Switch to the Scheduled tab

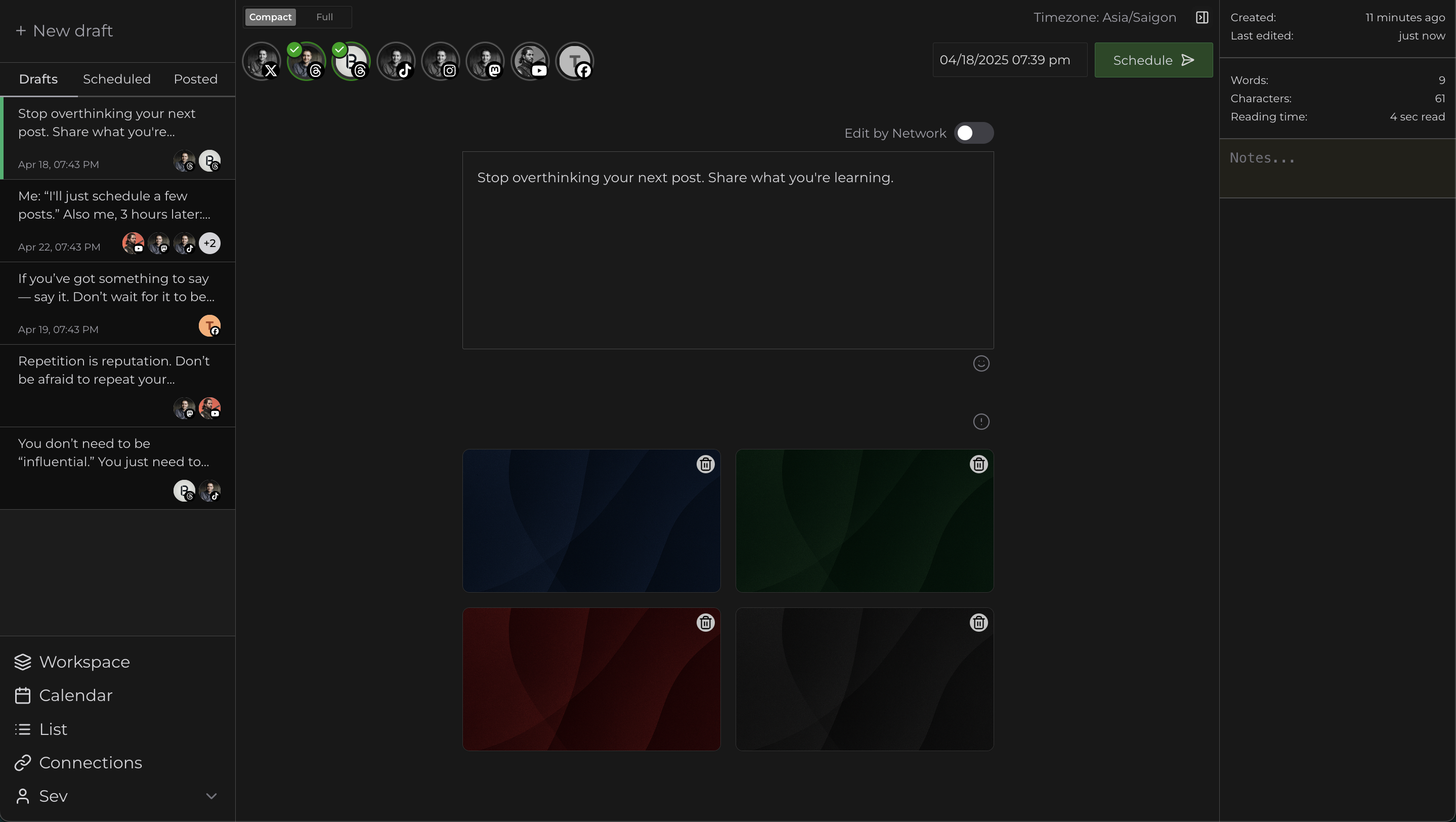pos(116,79)
